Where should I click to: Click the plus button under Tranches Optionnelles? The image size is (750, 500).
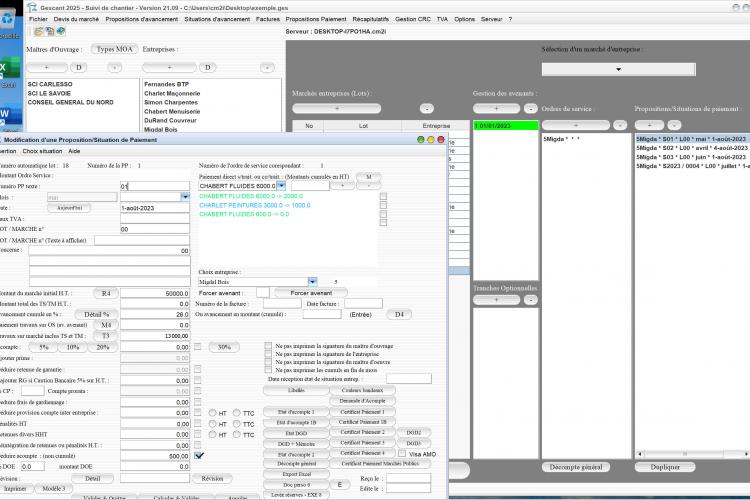496,300
